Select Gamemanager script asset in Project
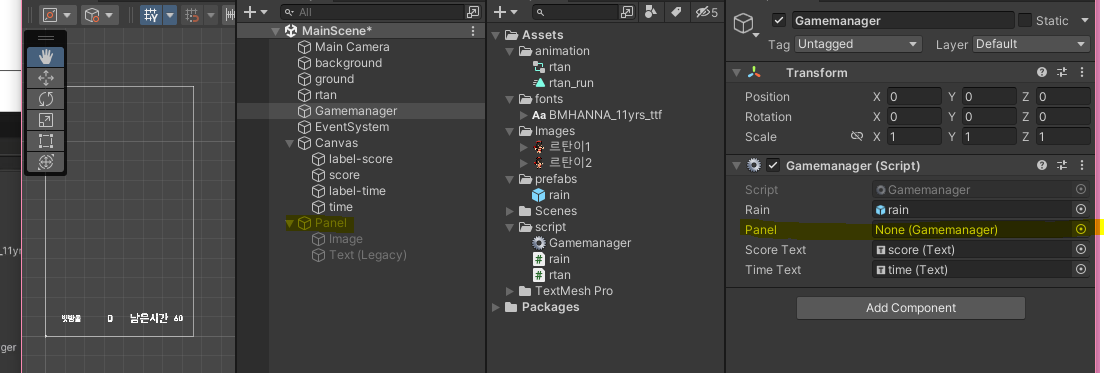The width and height of the screenshot is (1104, 373). 590,243
